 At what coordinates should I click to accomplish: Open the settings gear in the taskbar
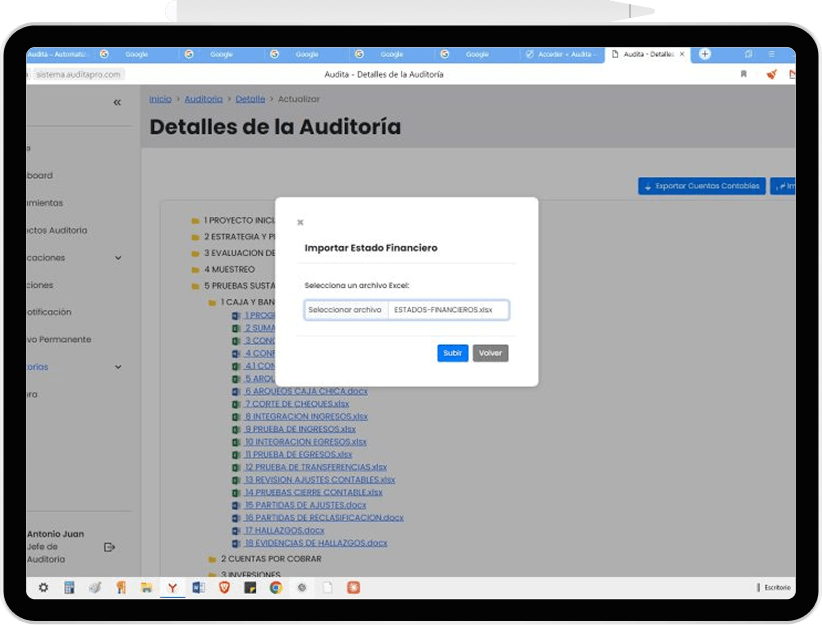(43, 588)
